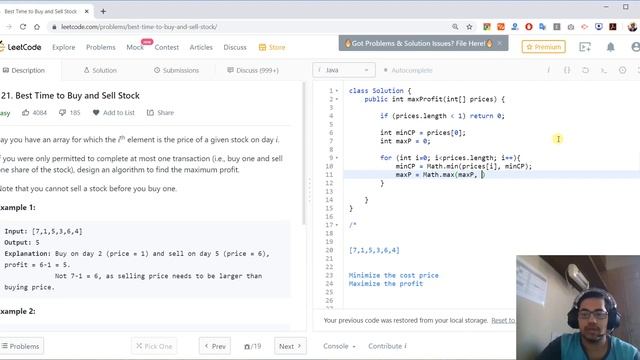This screenshot has height=360, width=640.
Task: Click the camera extension icon
Action: pyautogui.click(x=571, y=27)
